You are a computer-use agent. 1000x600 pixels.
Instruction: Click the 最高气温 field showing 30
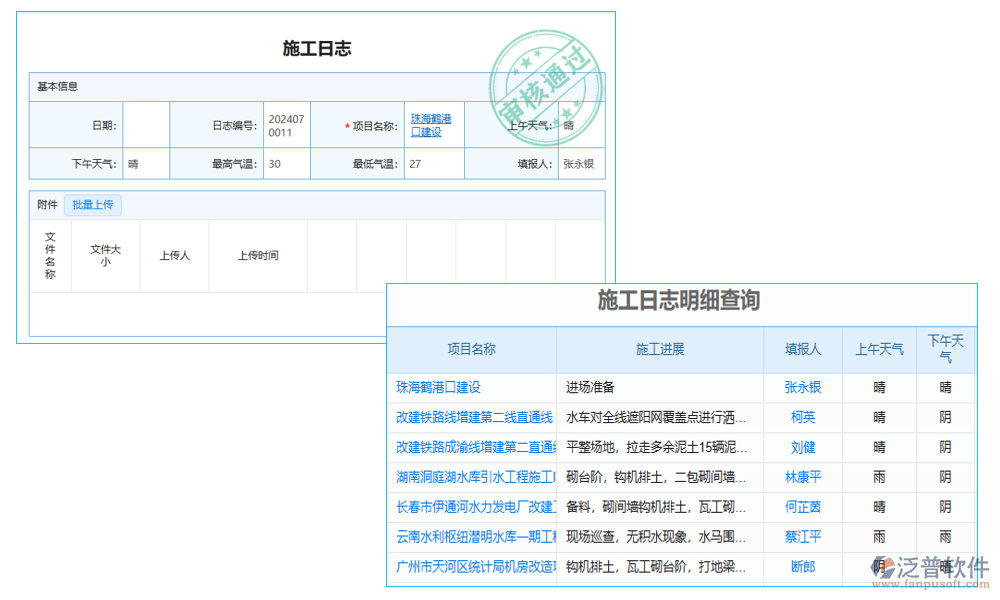(287, 162)
